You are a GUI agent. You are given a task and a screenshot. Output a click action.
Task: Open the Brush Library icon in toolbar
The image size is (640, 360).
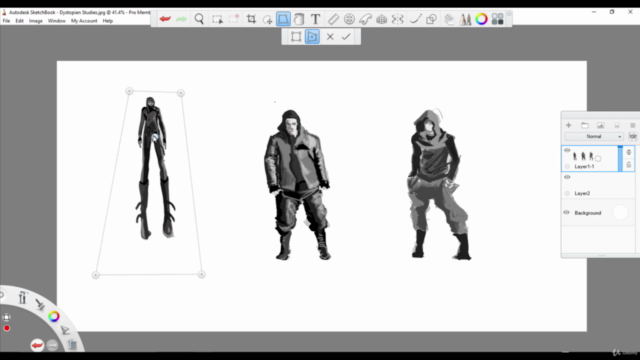click(x=465, y=19)
